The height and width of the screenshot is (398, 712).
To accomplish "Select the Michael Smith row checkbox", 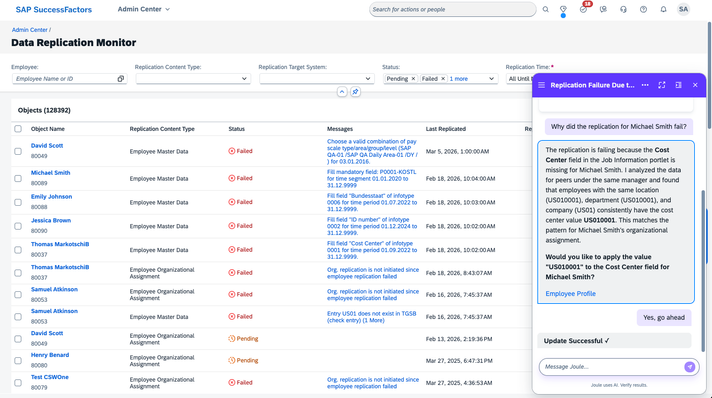I will tap(18, 179).
